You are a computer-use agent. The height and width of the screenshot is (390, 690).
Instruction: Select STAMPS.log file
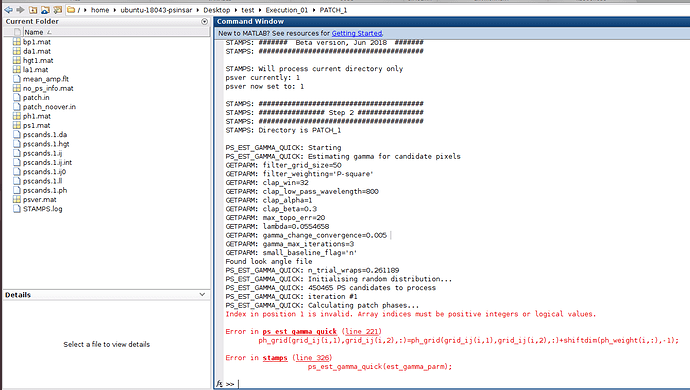click(x=42, y=209)
